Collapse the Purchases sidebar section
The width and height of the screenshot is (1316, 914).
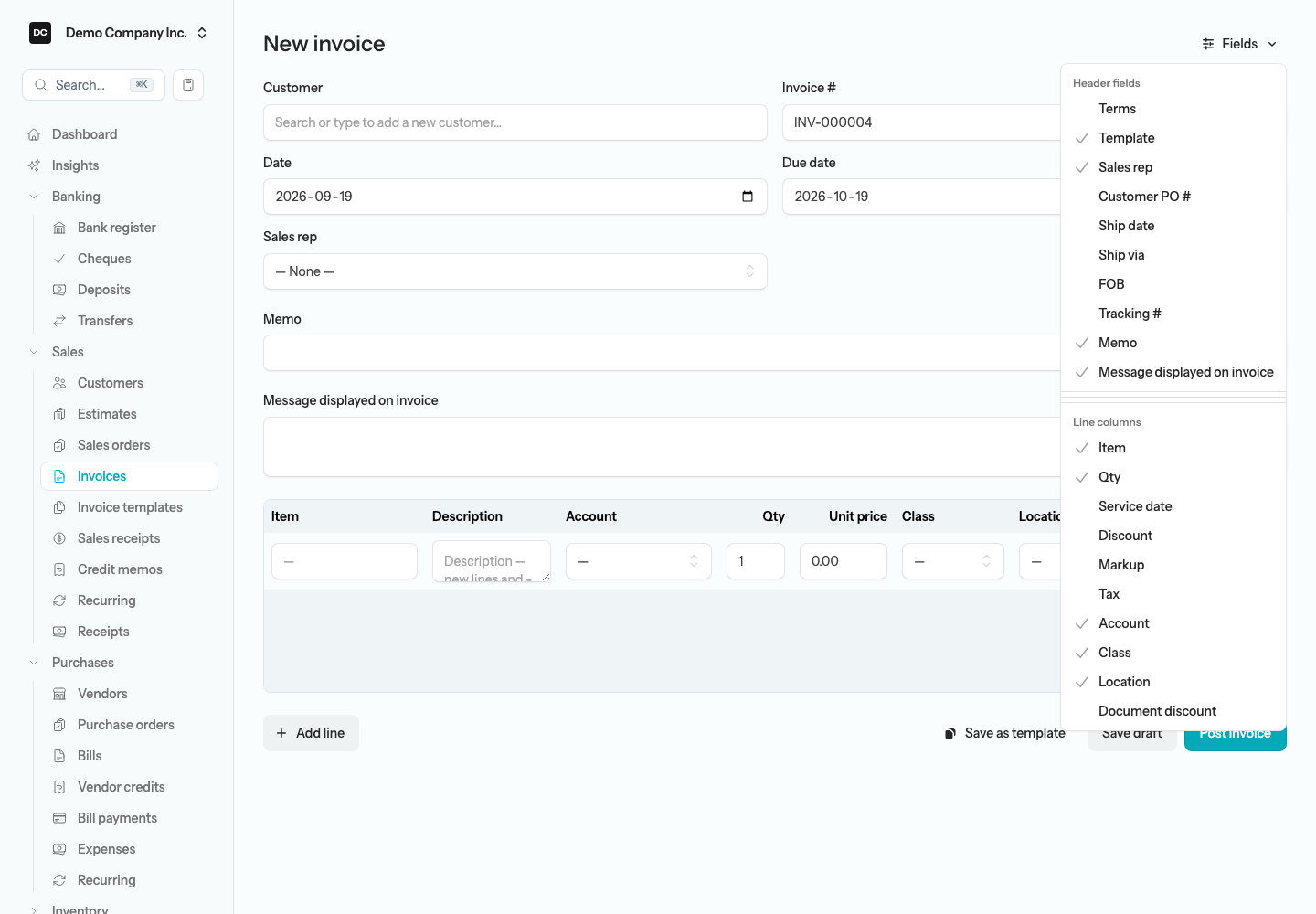pyautogui.click(x=34, y=663)
